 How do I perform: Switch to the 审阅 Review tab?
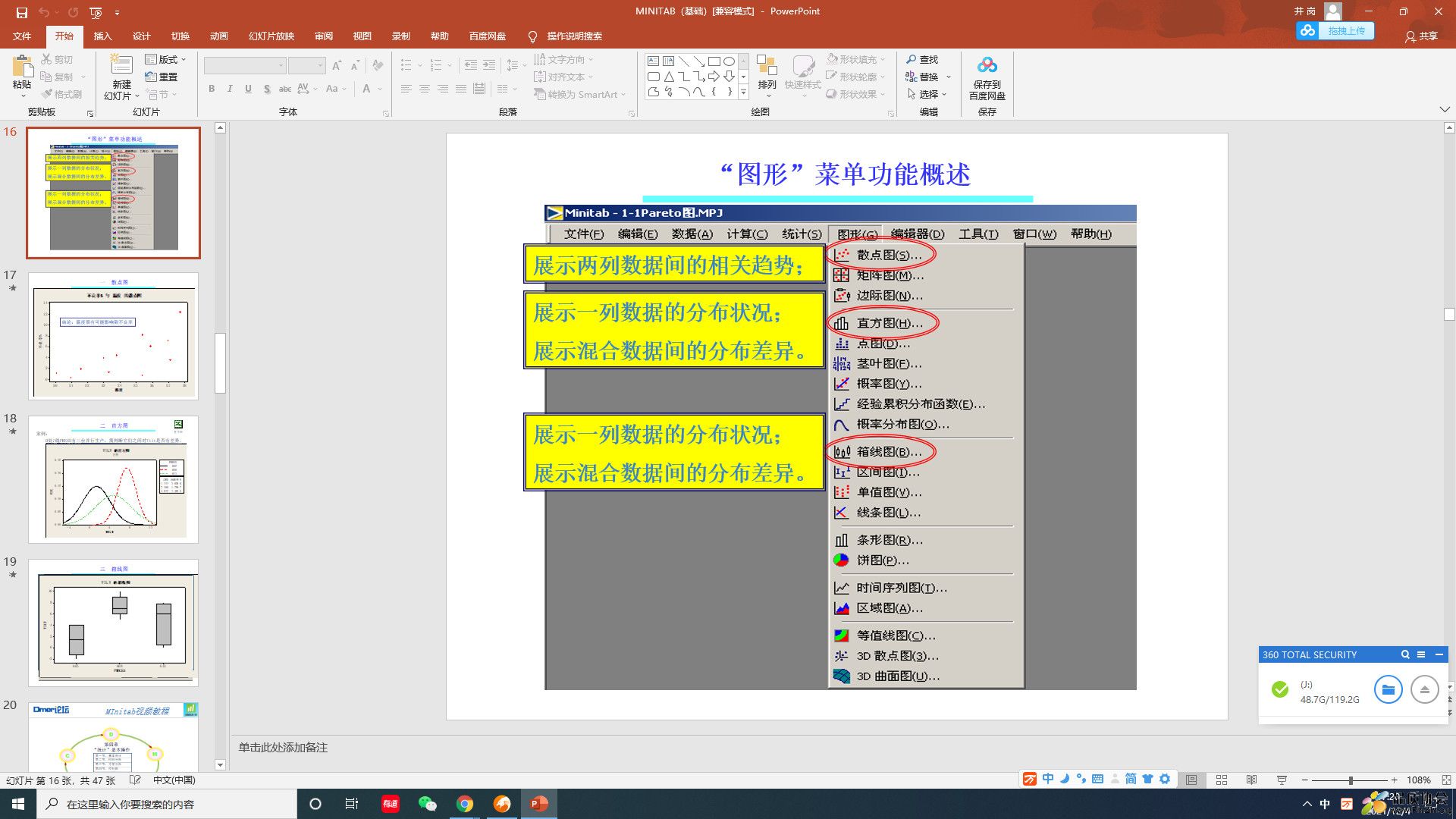click(324, 36)
